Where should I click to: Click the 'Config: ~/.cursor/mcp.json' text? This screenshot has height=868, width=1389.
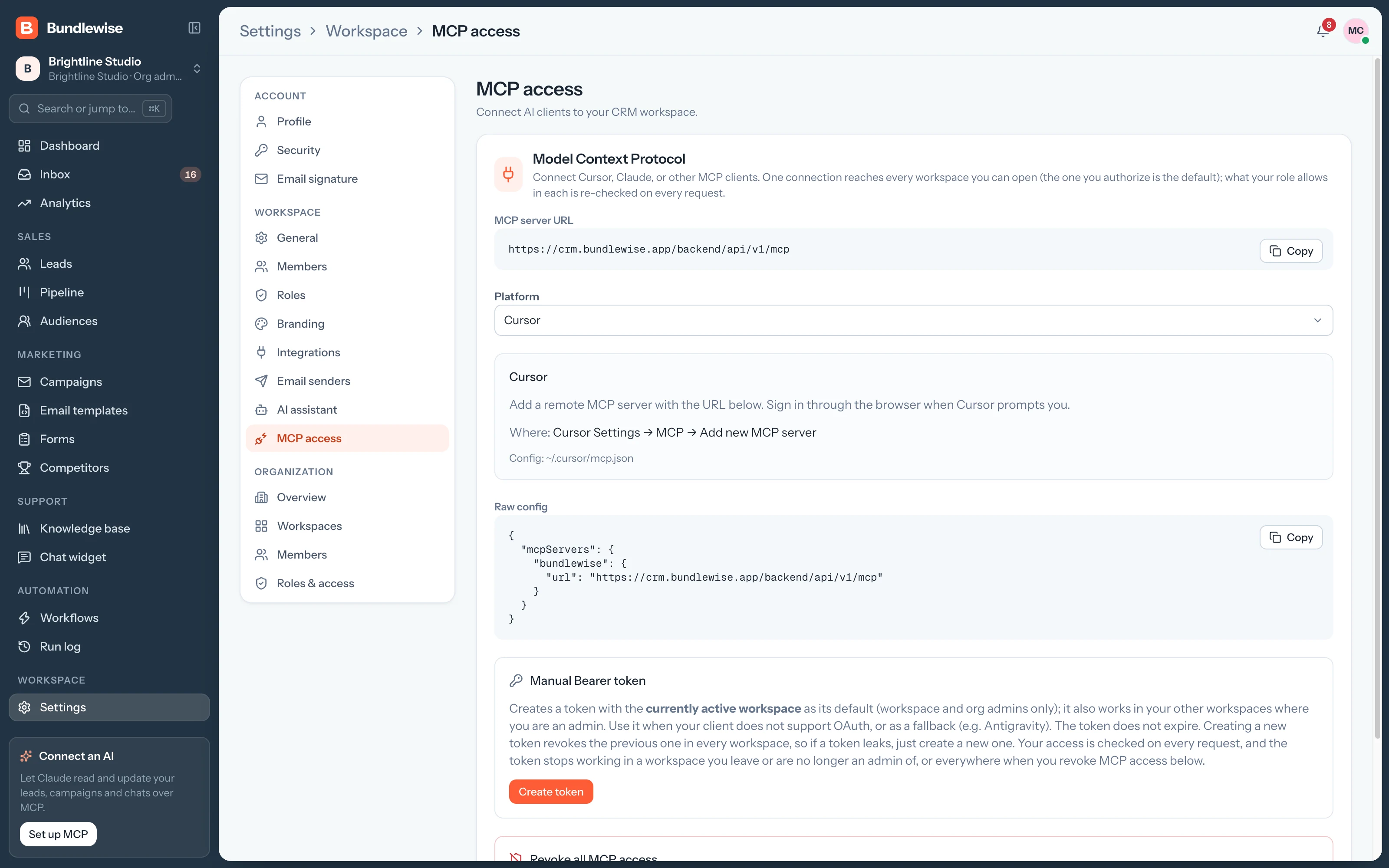(571, 458)
